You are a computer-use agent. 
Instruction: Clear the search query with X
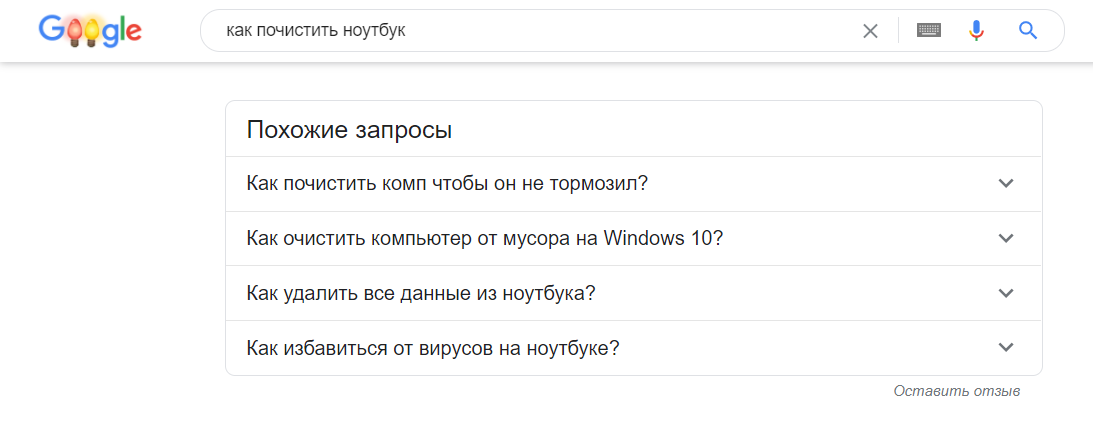(870, 31)
